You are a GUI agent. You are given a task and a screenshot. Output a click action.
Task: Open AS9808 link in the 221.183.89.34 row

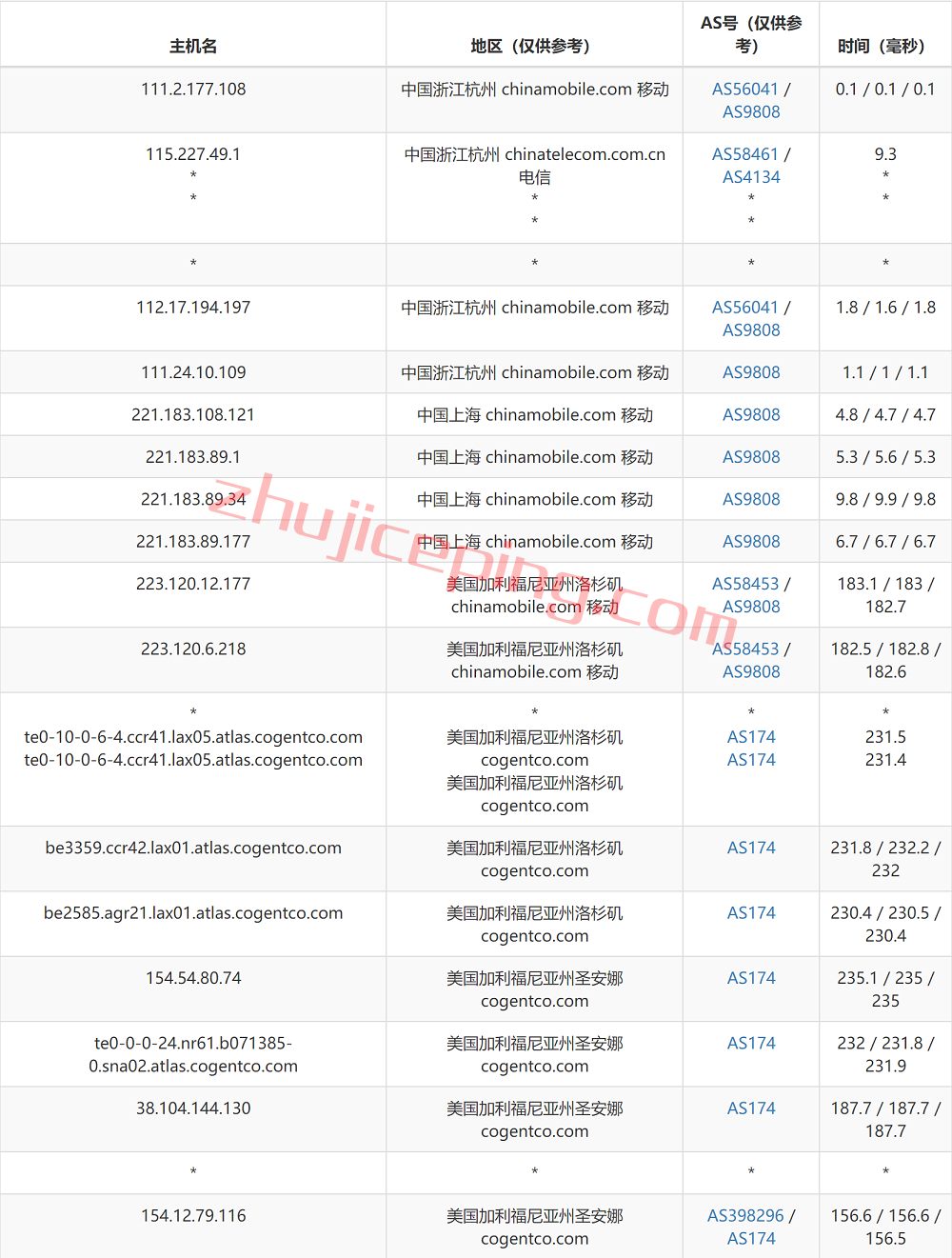point(751,499)
